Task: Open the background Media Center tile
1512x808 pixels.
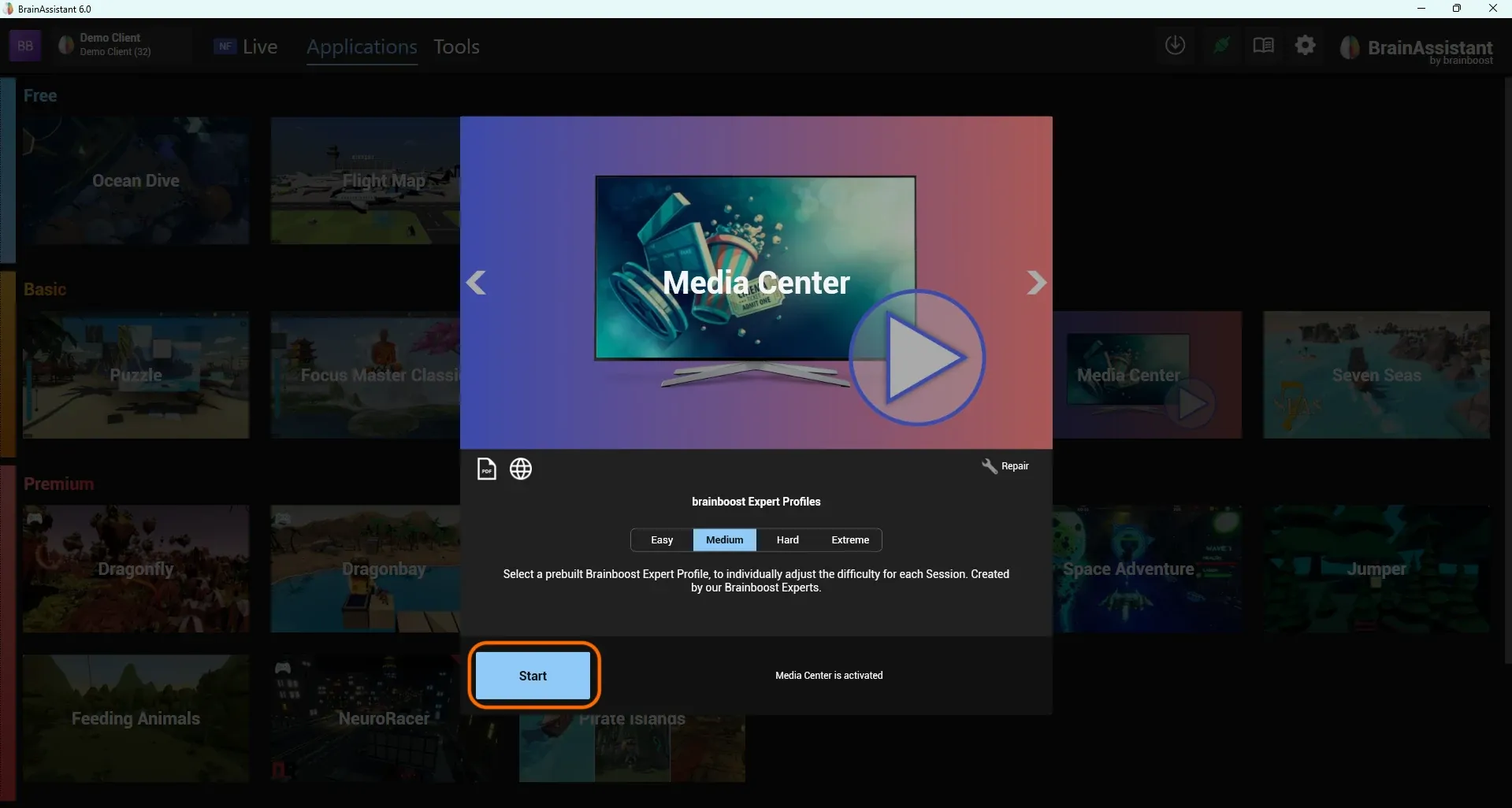Action: 1147,375
